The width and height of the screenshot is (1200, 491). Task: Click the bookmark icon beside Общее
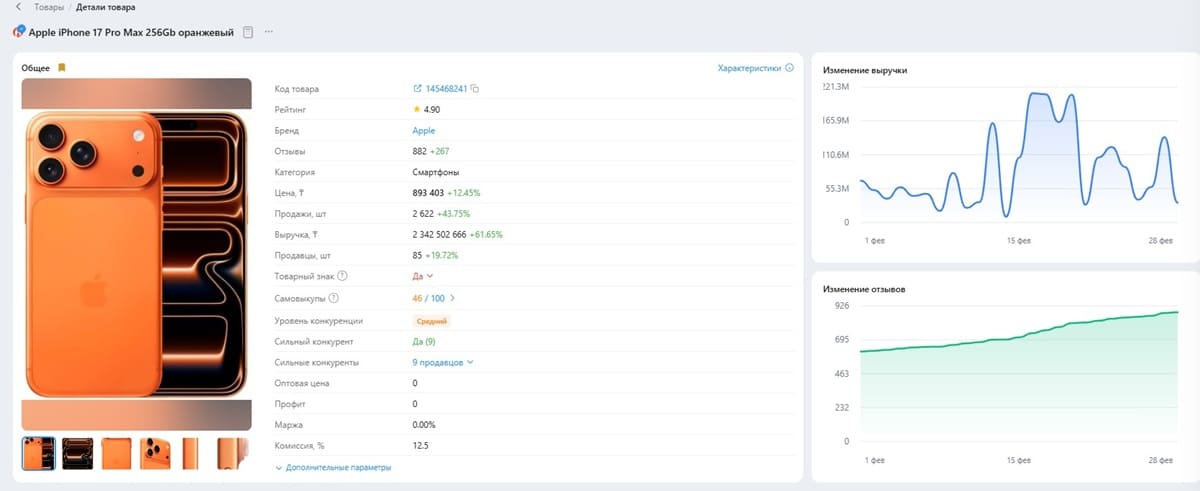[x=61, y=68]
